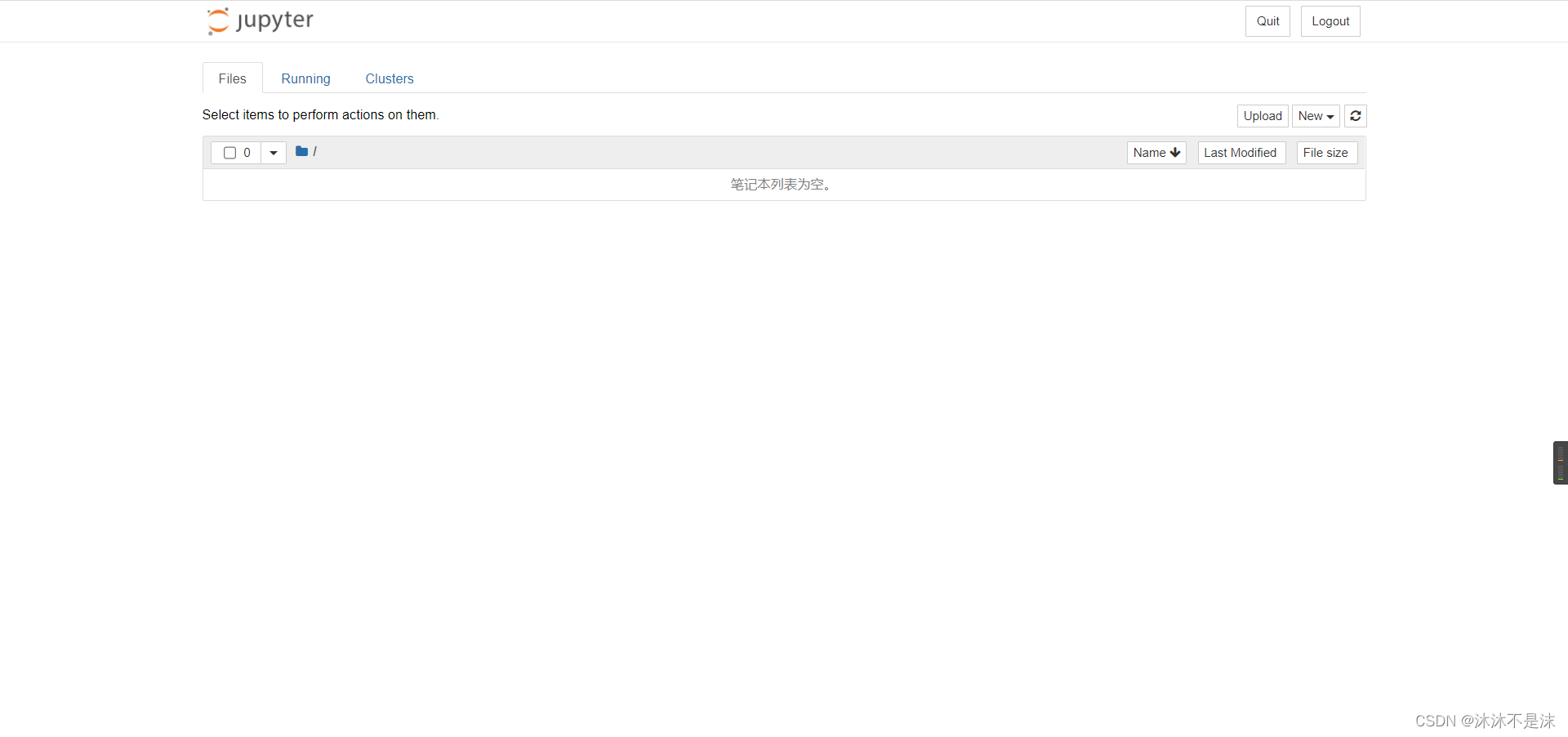Switch to the Running tab
The image size is (1568, 737).
(306, 78)
